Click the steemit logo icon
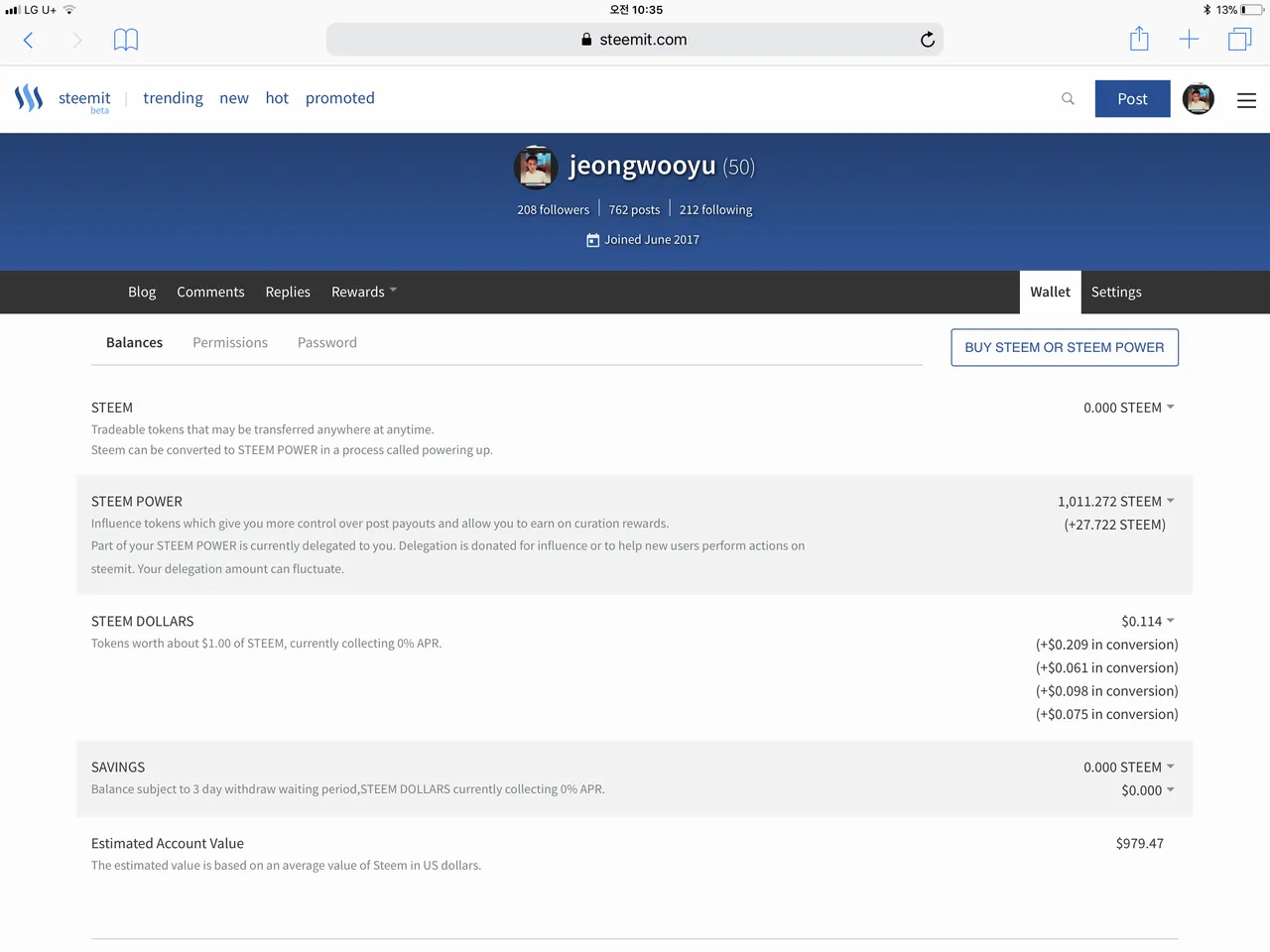 click(x=29, y=98)
